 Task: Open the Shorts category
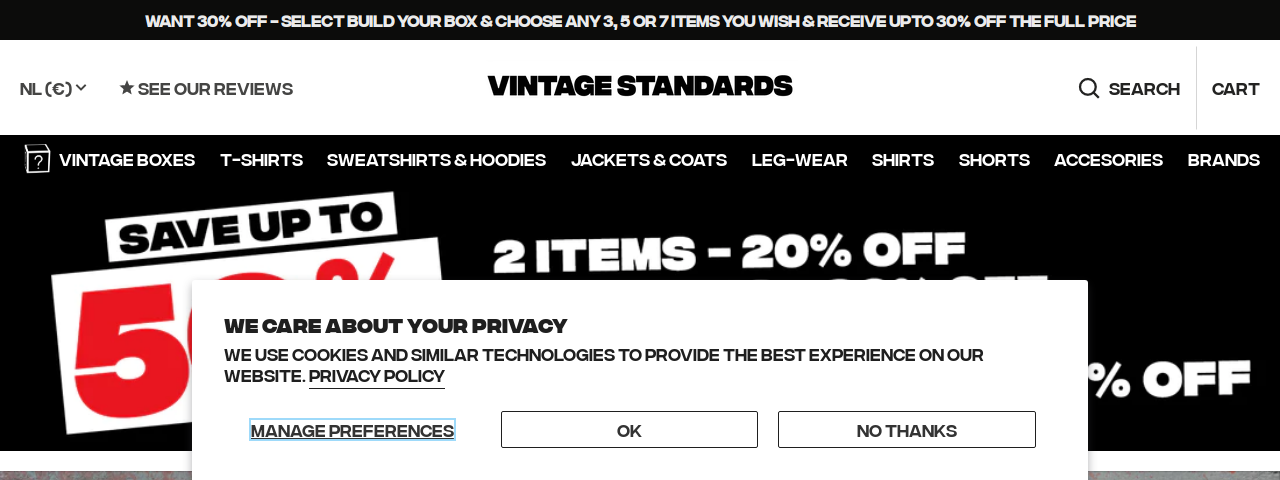click(994, 160)
